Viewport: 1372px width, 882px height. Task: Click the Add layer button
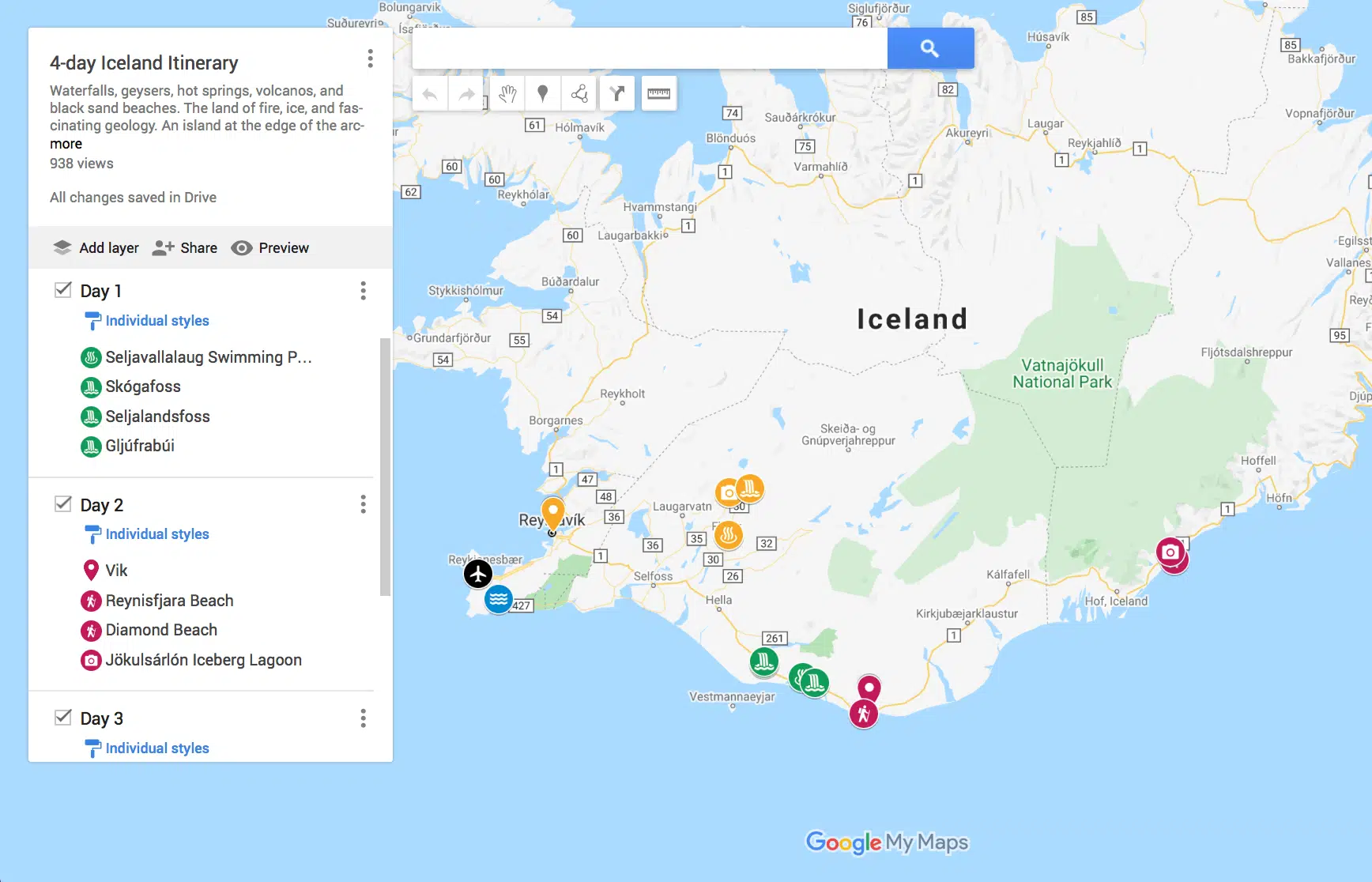click(96, 248)
